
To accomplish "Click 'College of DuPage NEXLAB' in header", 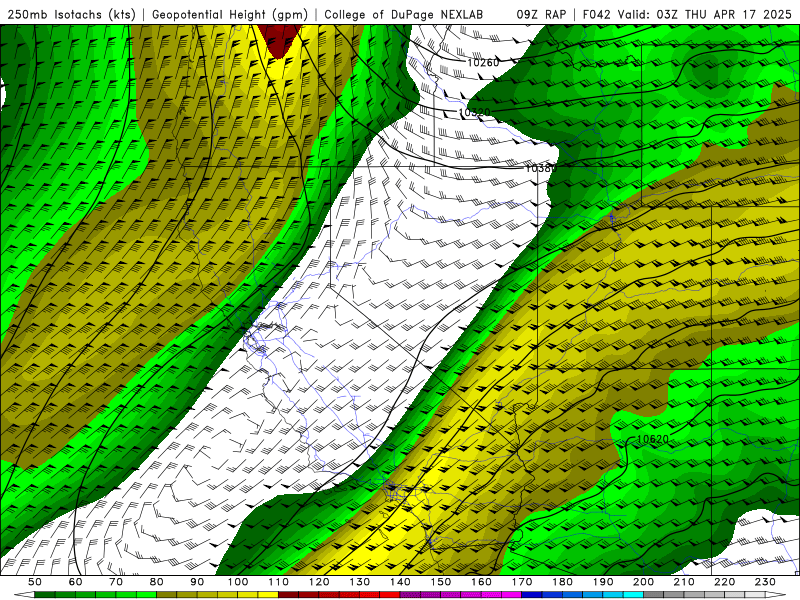I will click(x=403, y=15).
